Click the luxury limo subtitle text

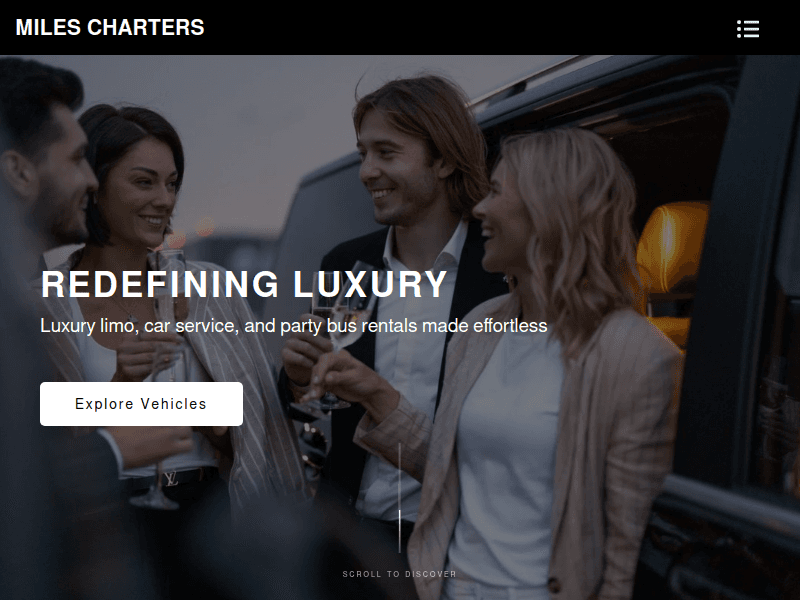294,326
